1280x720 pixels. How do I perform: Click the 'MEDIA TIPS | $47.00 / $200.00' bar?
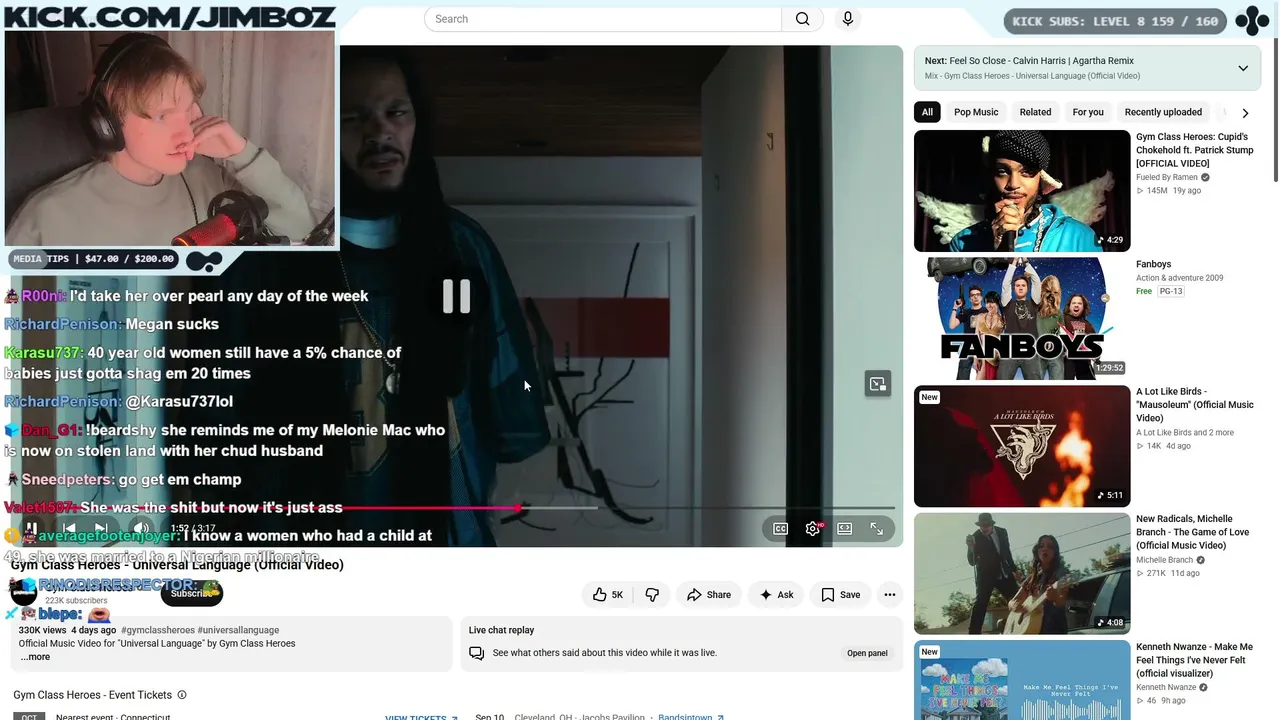(94, 259)
